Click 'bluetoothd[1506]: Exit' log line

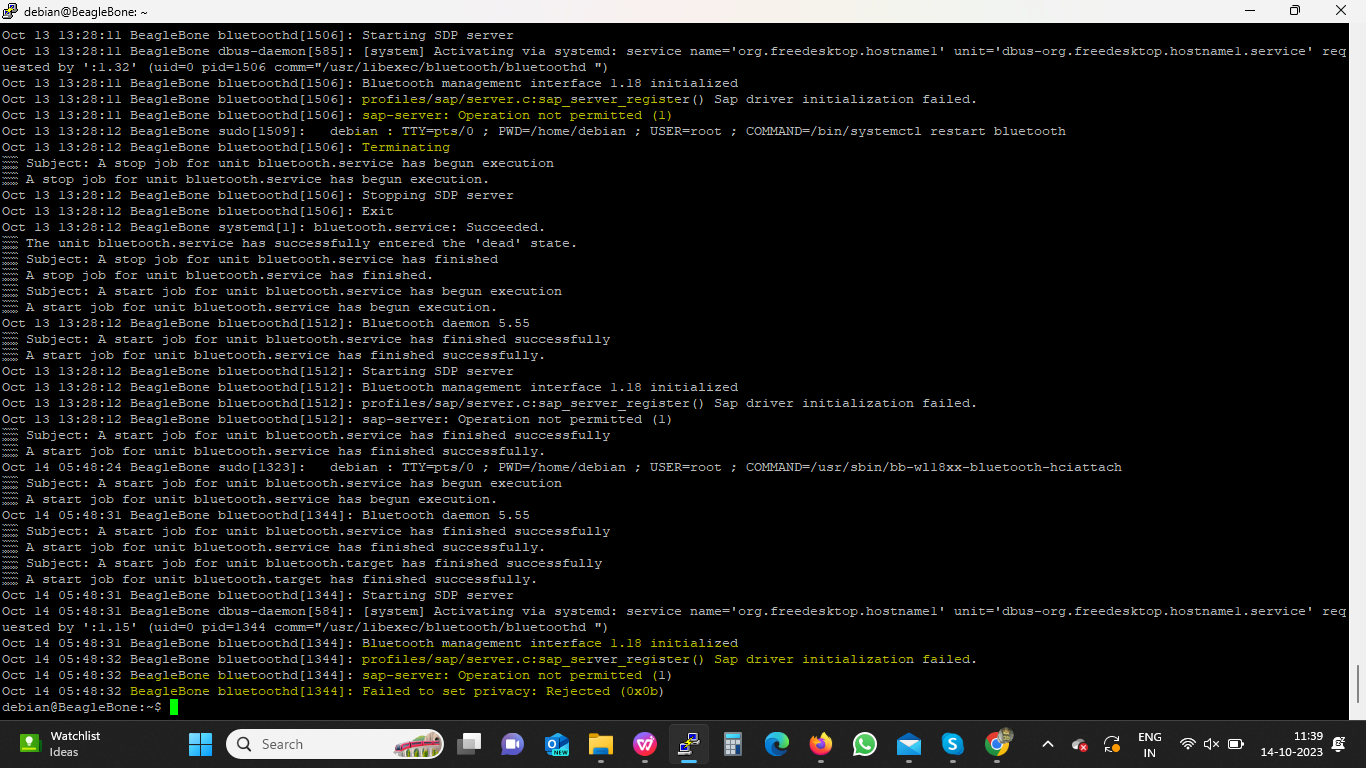point(198,211)
